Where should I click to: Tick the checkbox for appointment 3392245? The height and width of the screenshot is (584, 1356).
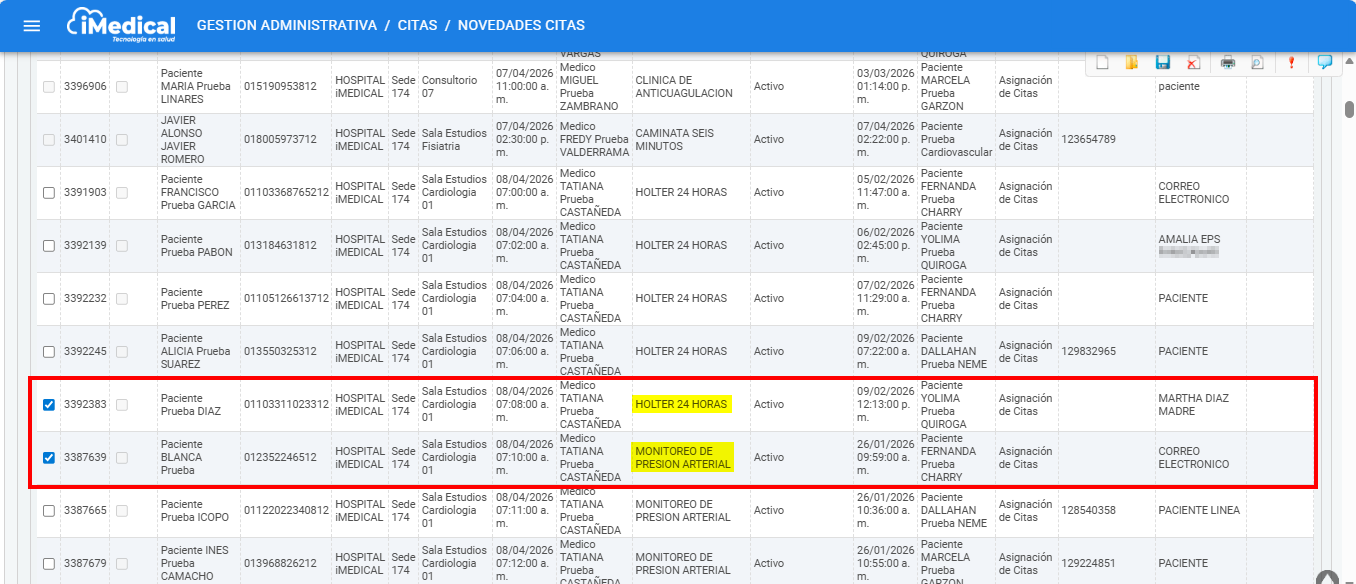tap(49, 352)
